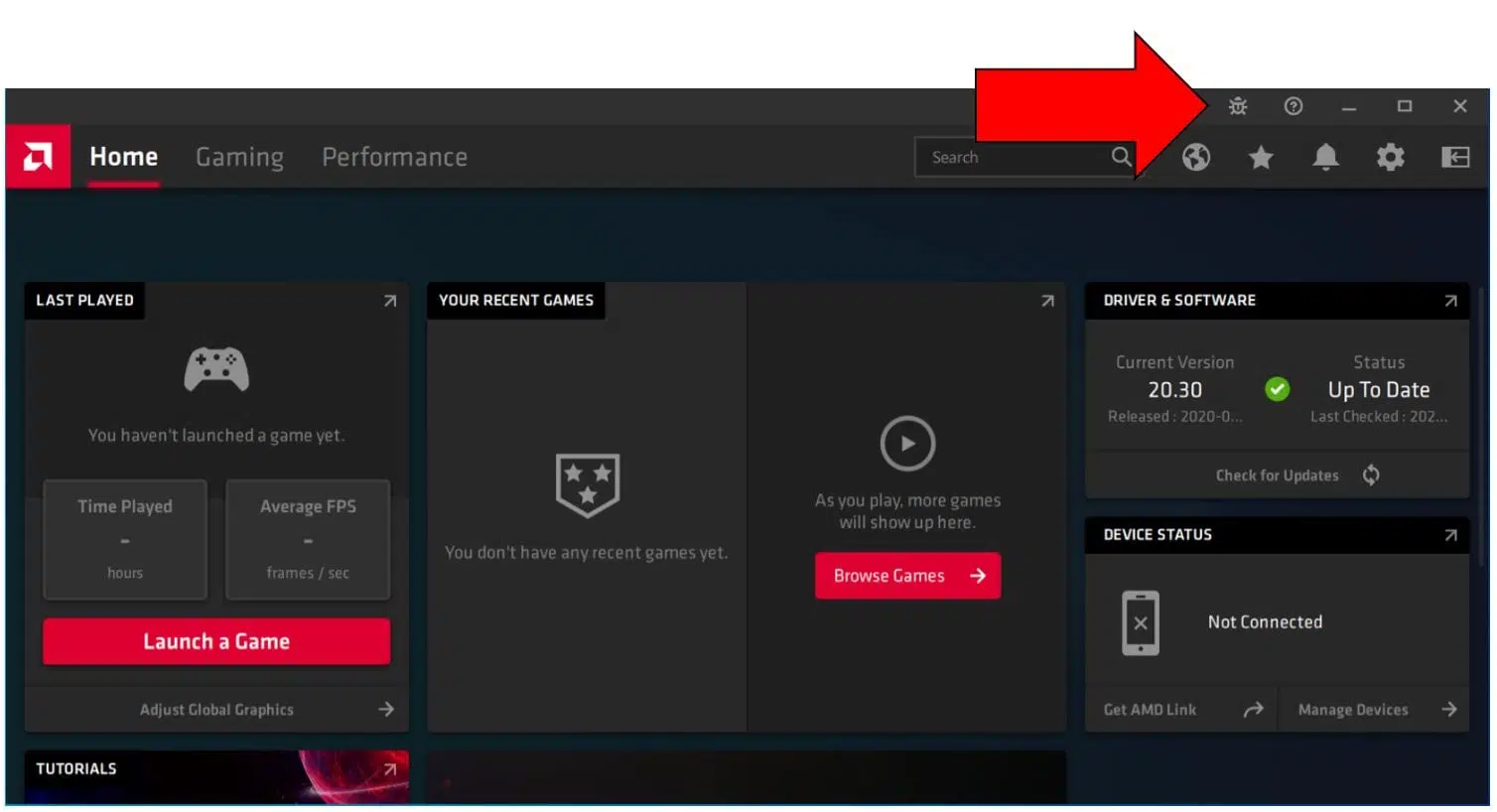
Task: Open favorites star icon
Action: coord(1261,157)
